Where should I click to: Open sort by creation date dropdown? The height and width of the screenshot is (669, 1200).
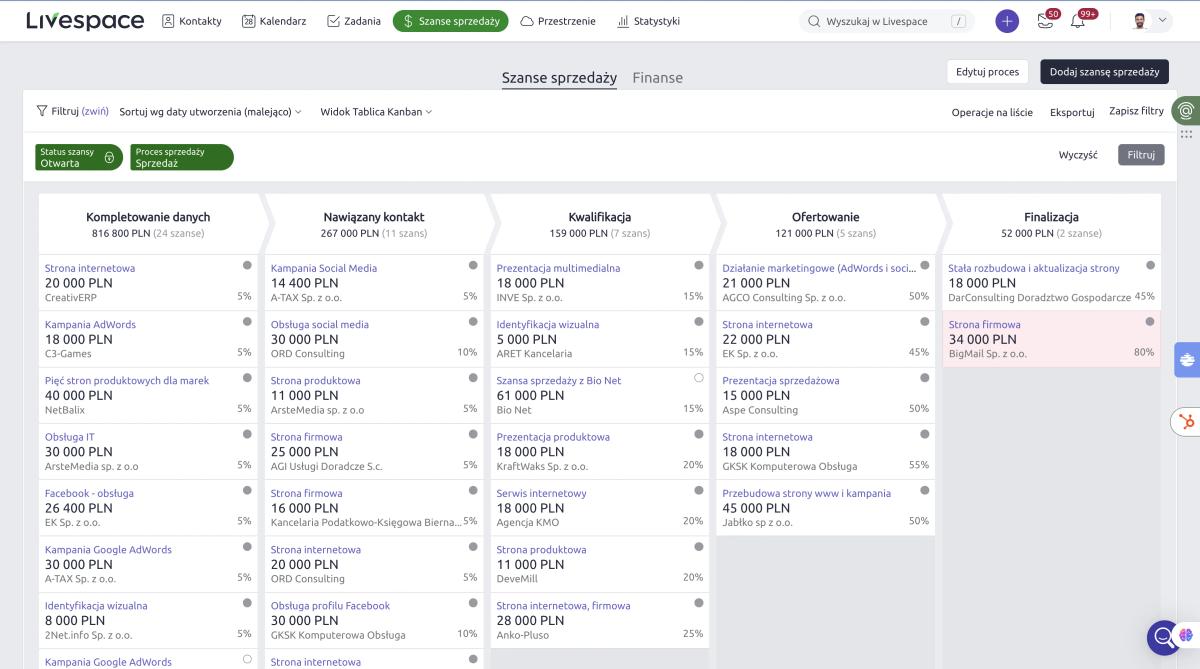click(x=210, y=112)
